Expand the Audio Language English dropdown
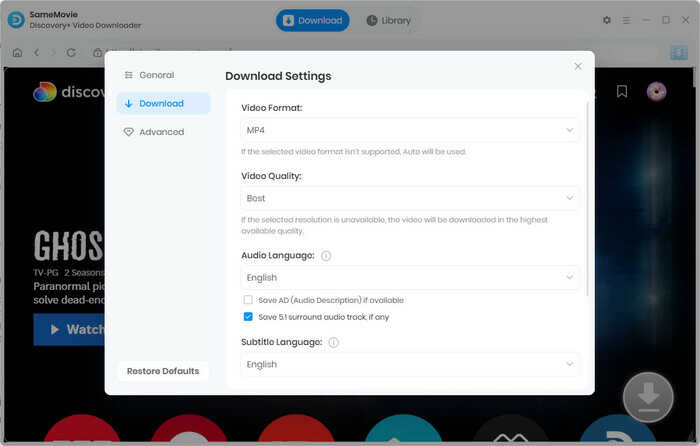The image size is (700, 446). tap(410, 277)
